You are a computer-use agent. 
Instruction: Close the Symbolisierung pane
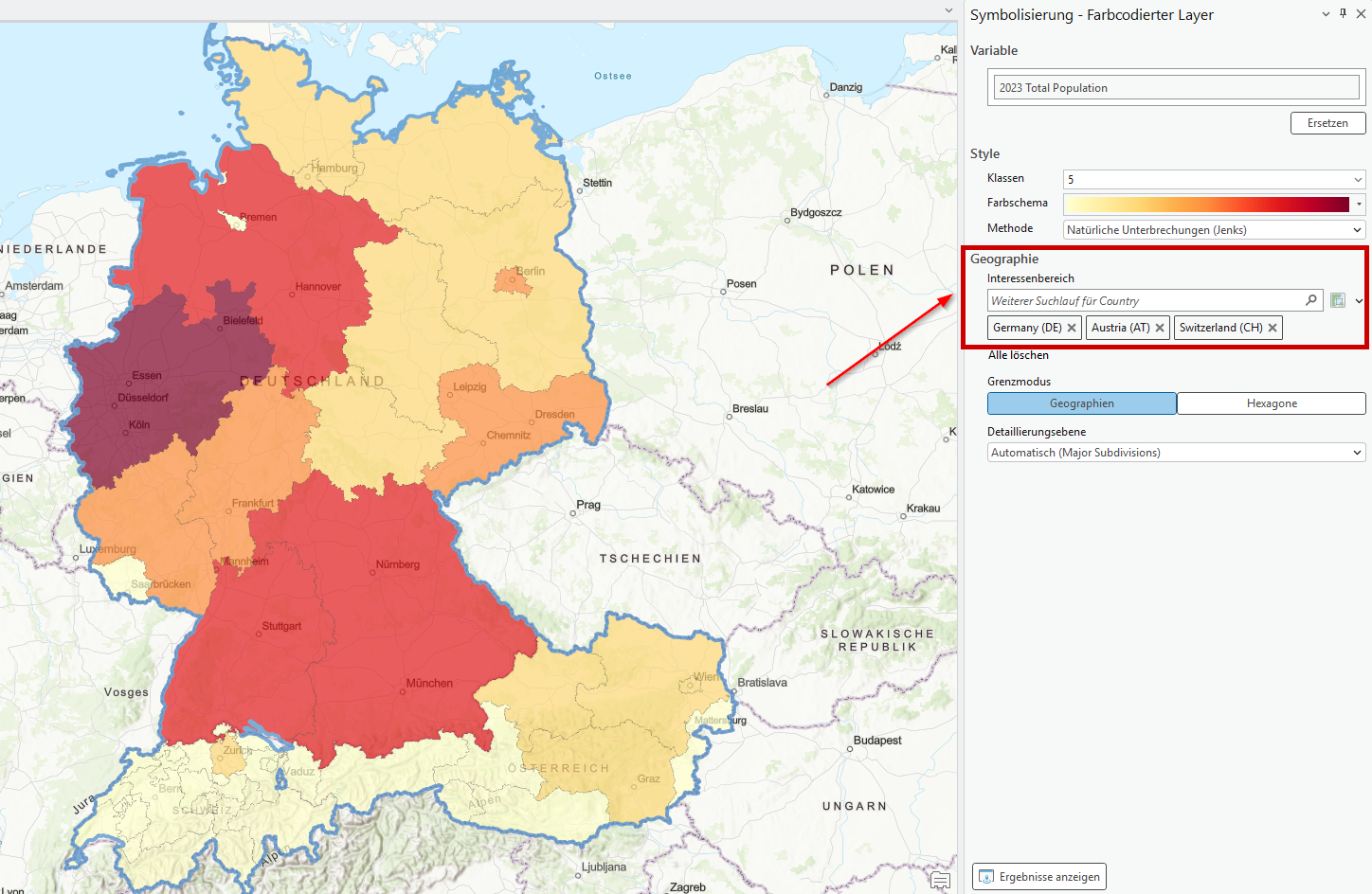tap(1361, 14)
